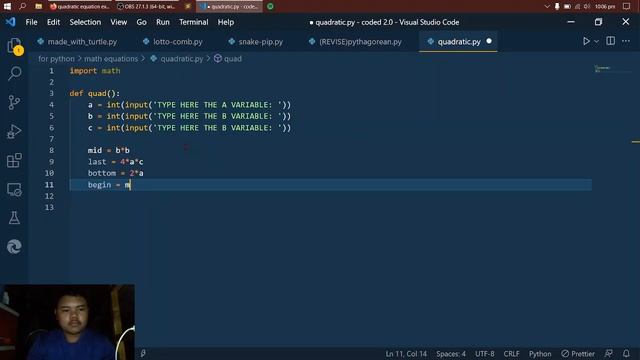Run the Python file with play button
Viewport: 640px width, 360px height.
(x=586, y=41)
